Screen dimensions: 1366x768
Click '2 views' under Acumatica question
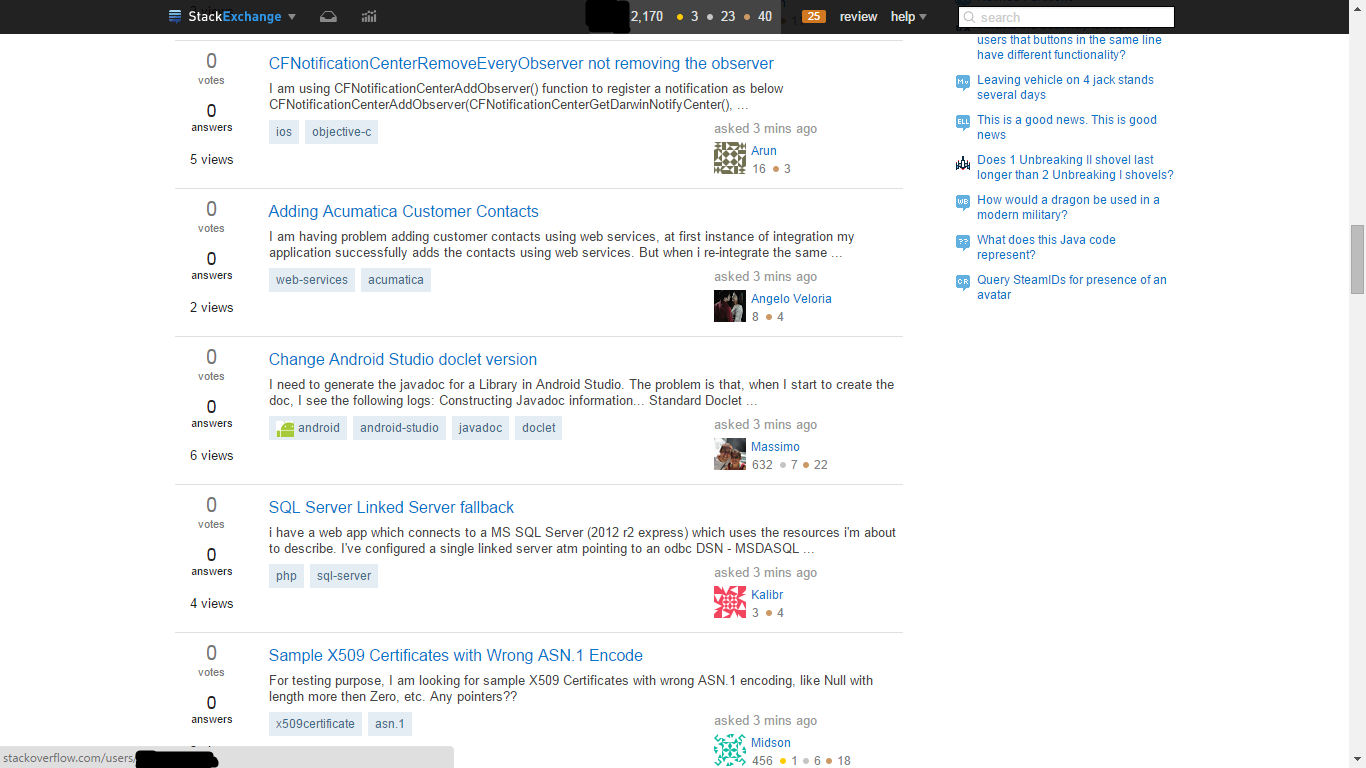click(212, 307)
